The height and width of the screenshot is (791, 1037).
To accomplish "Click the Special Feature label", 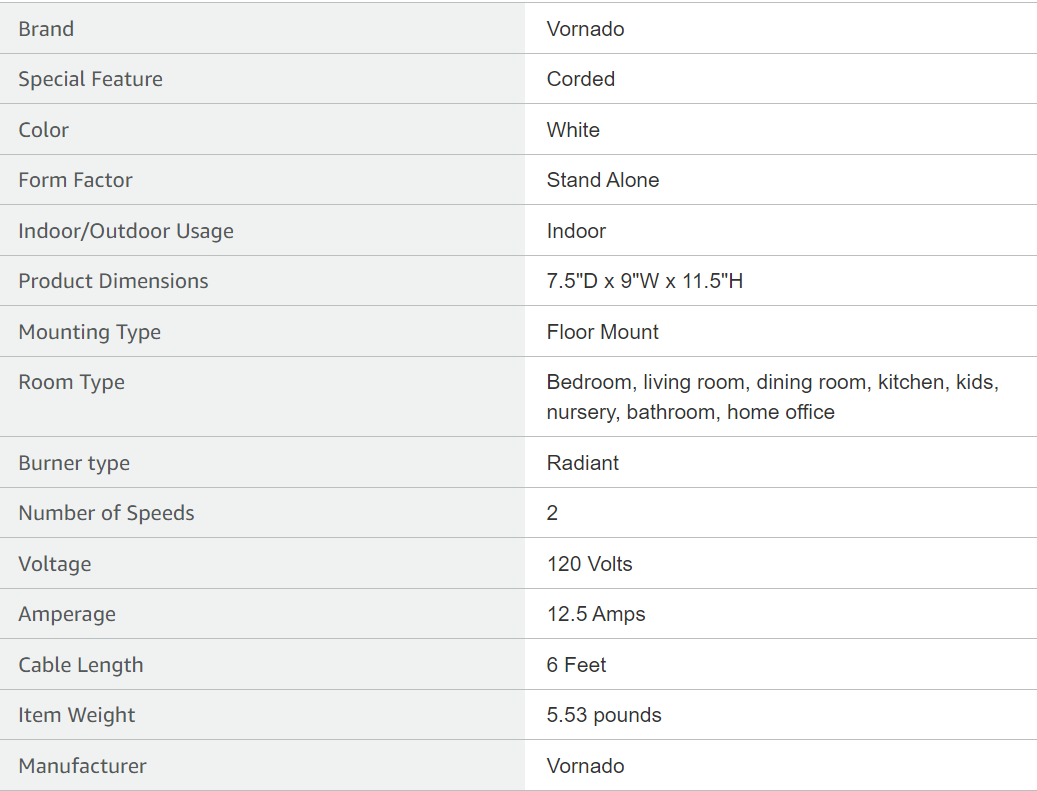I will [x=91, y=79].
